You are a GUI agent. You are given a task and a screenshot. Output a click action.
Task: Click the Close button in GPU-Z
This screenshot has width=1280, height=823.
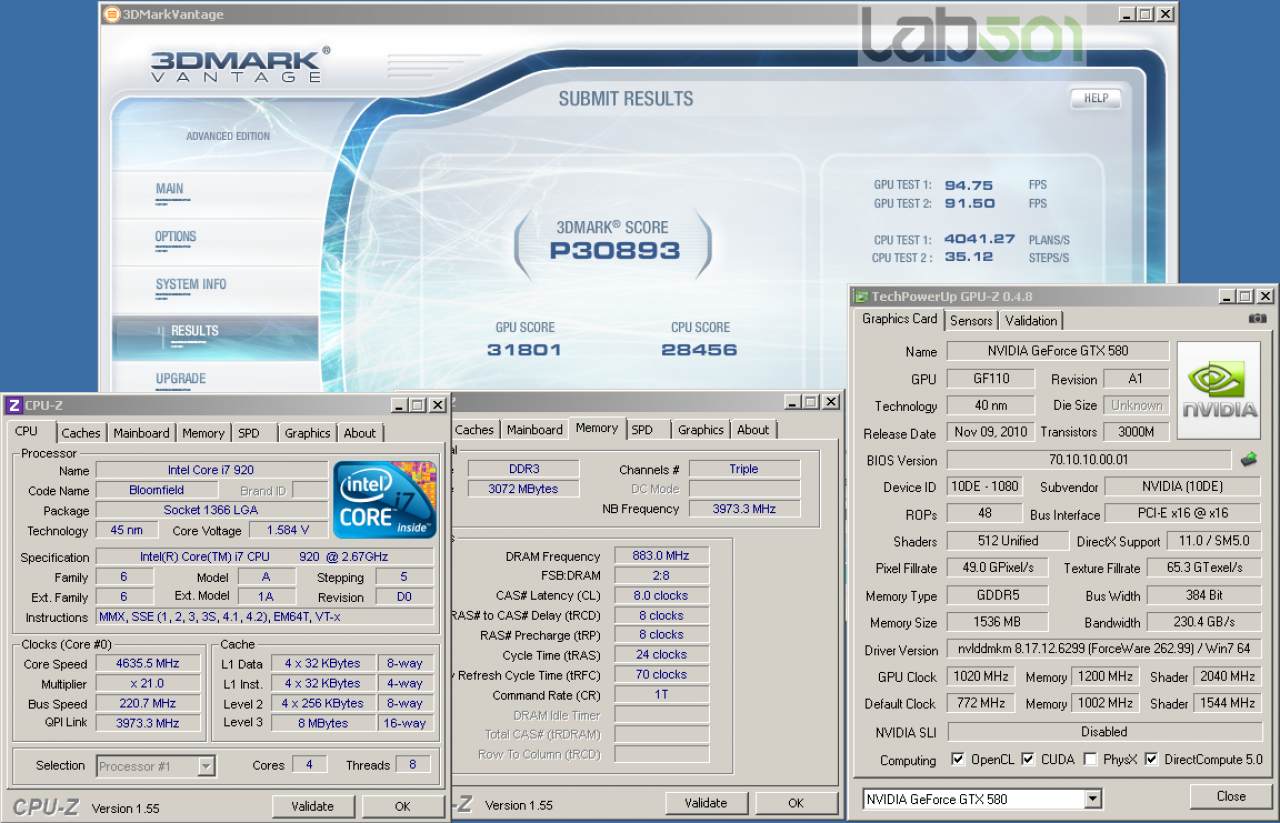click(x=1231, y=797)
